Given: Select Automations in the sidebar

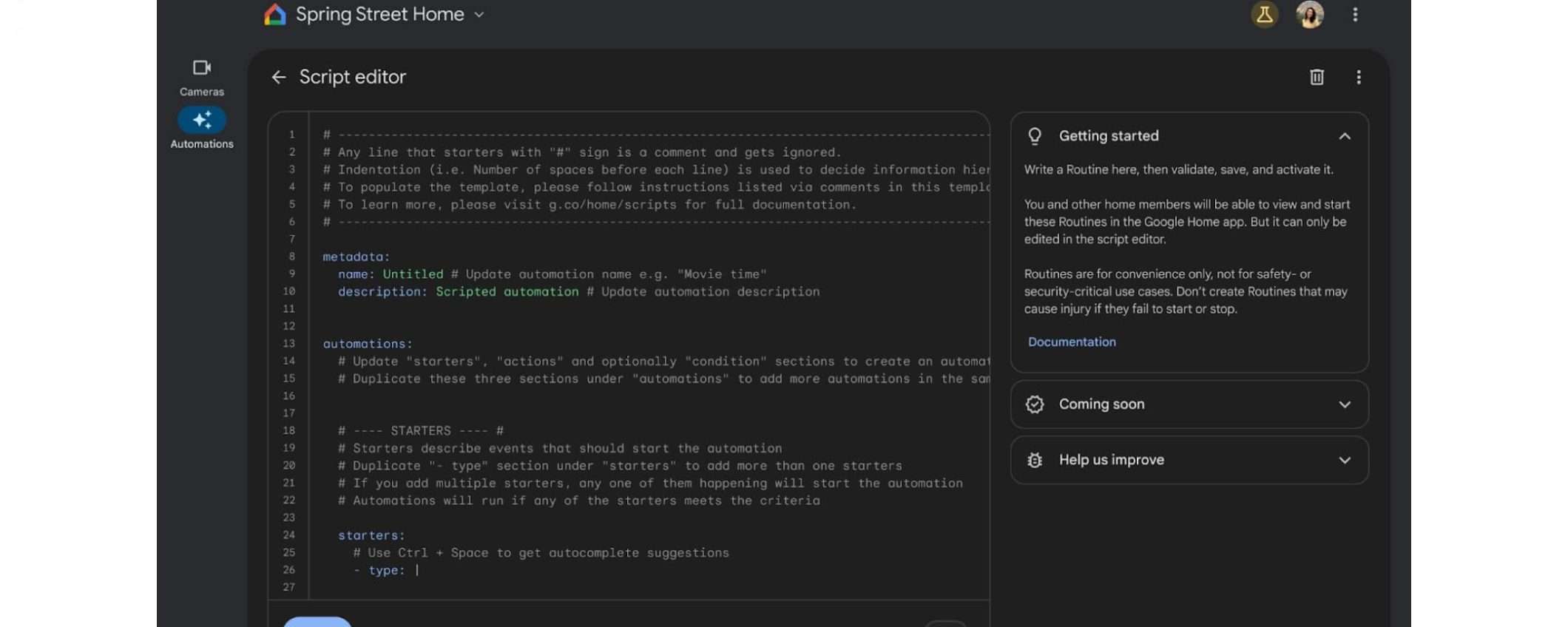Looking at the screenshot, I should [x=201, y=129].
